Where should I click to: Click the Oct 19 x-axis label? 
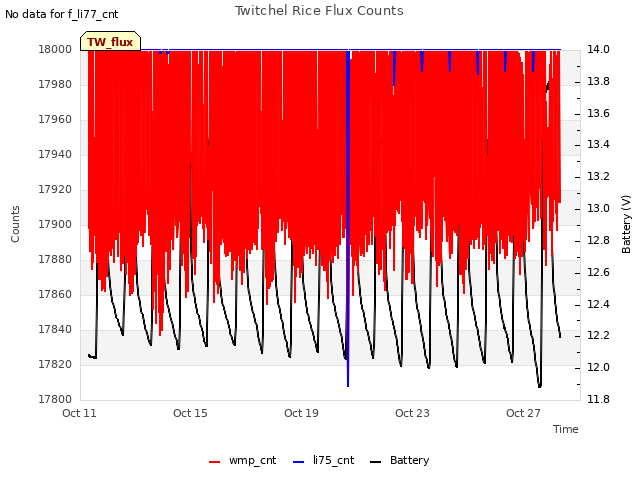tap(301, 413)
